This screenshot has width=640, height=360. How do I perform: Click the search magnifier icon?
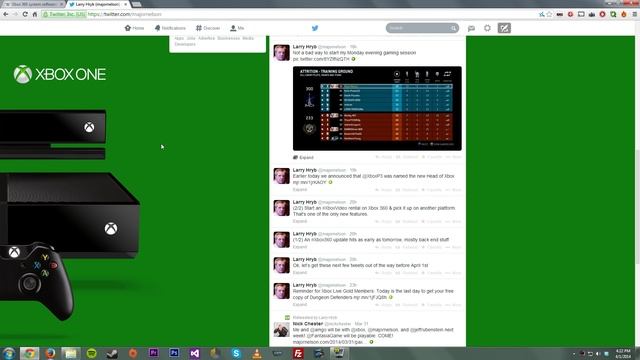click(453, 28)
